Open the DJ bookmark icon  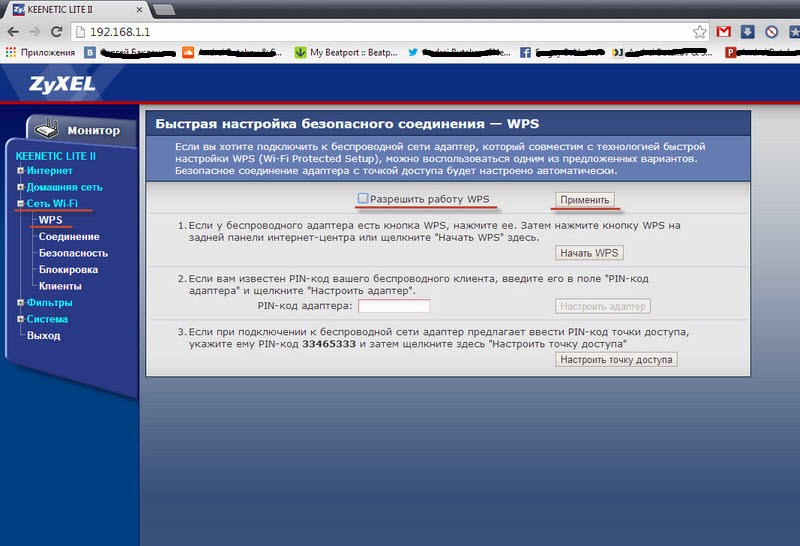point(618,52)
